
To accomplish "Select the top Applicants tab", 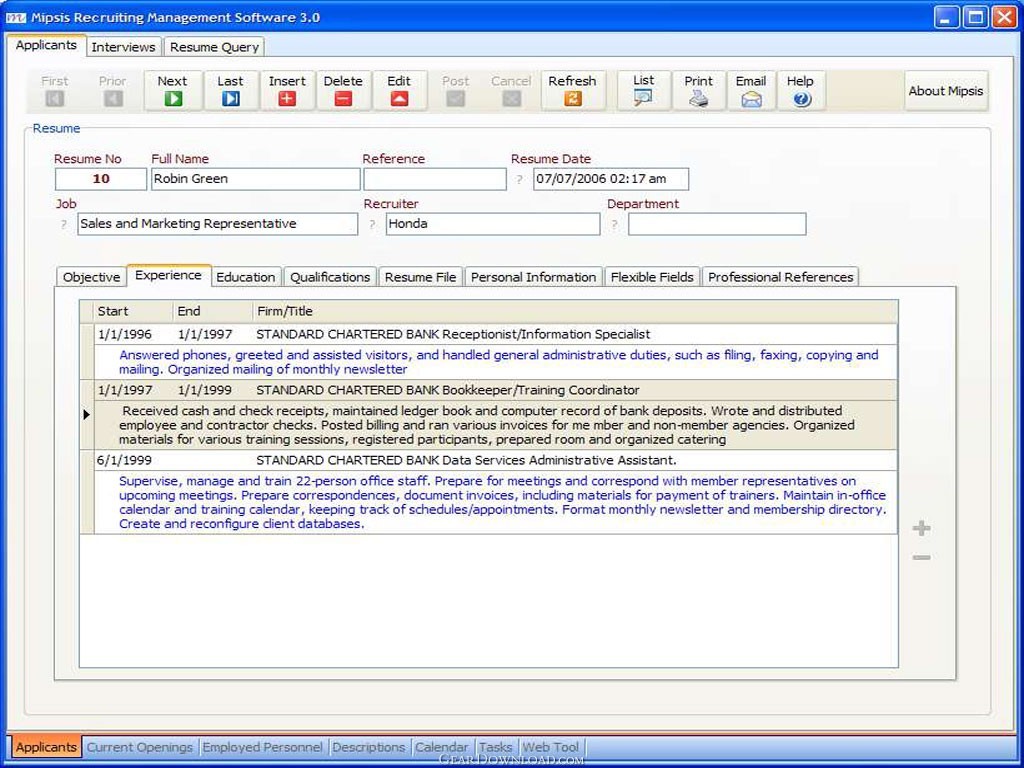I will point(46,45).
